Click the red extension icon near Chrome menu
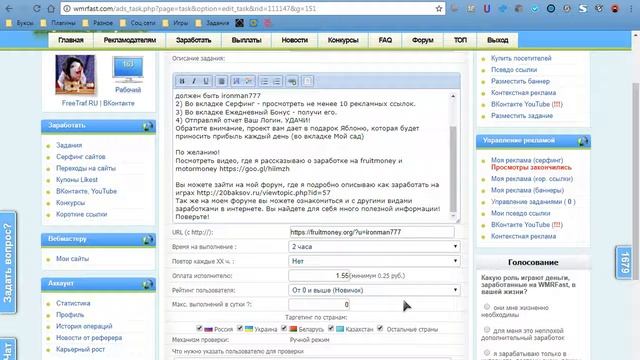The height and width of the screenshot is (360, 640). coord(615,9)
